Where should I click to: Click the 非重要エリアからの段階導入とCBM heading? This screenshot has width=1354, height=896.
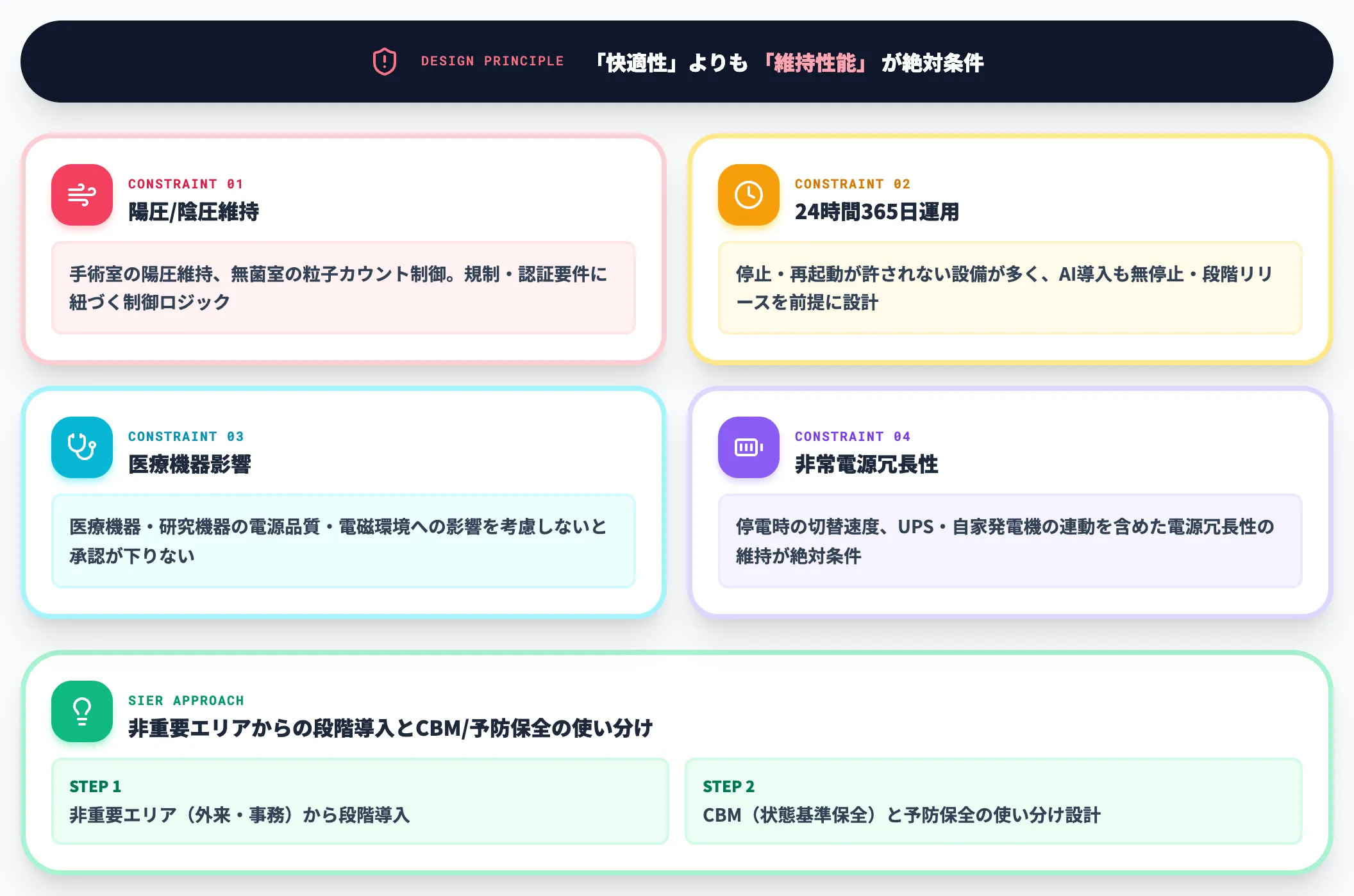[x=390, y=728]
